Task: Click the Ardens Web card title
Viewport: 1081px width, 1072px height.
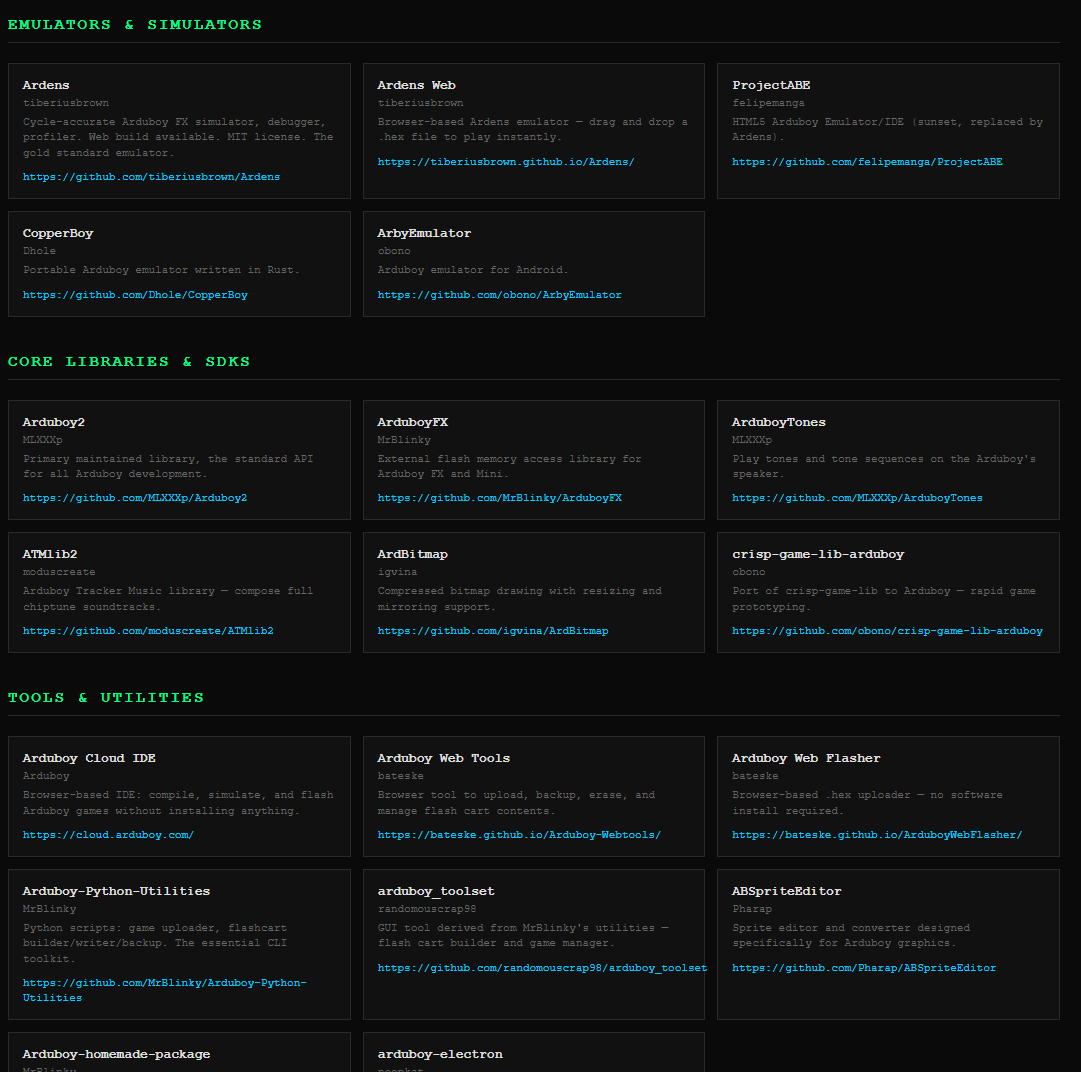Action: (416, 85)
